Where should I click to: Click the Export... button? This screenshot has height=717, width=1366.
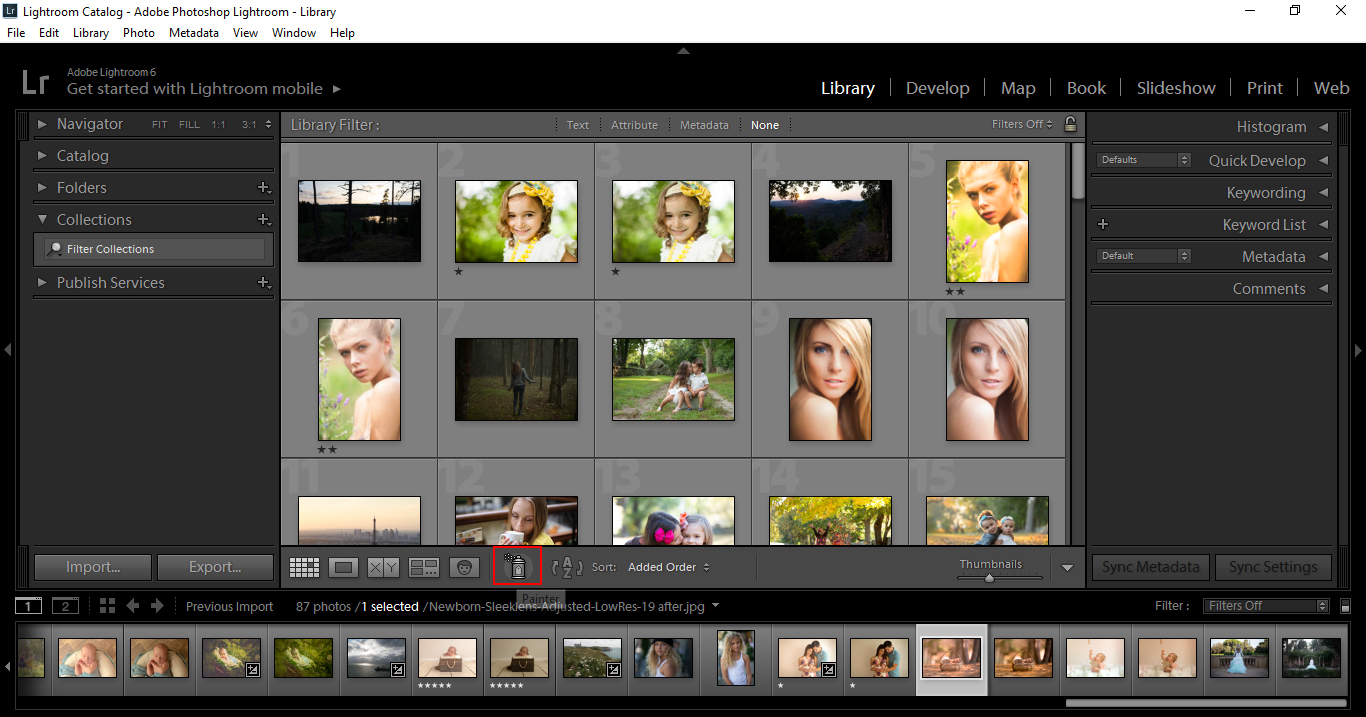coord(215,567)
